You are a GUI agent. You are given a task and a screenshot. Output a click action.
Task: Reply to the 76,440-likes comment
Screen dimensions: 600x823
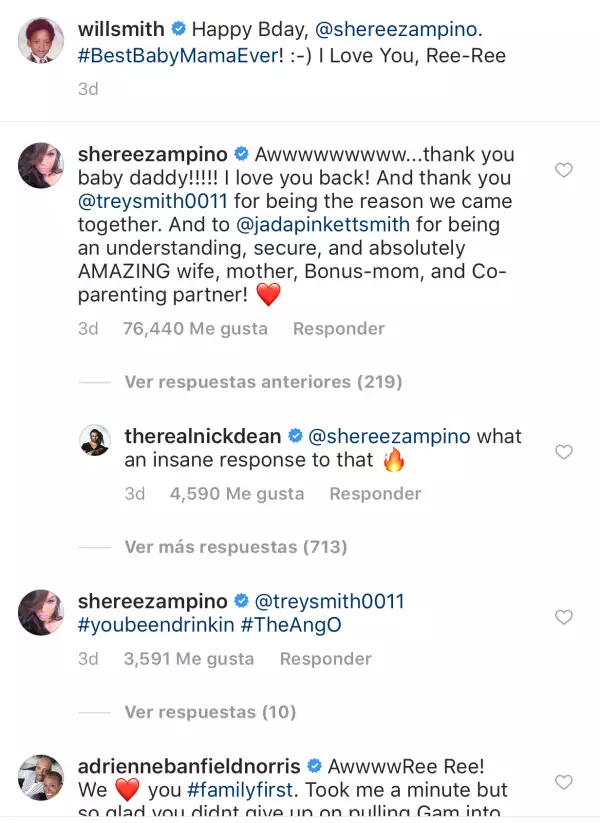click(x=338, y=329)
